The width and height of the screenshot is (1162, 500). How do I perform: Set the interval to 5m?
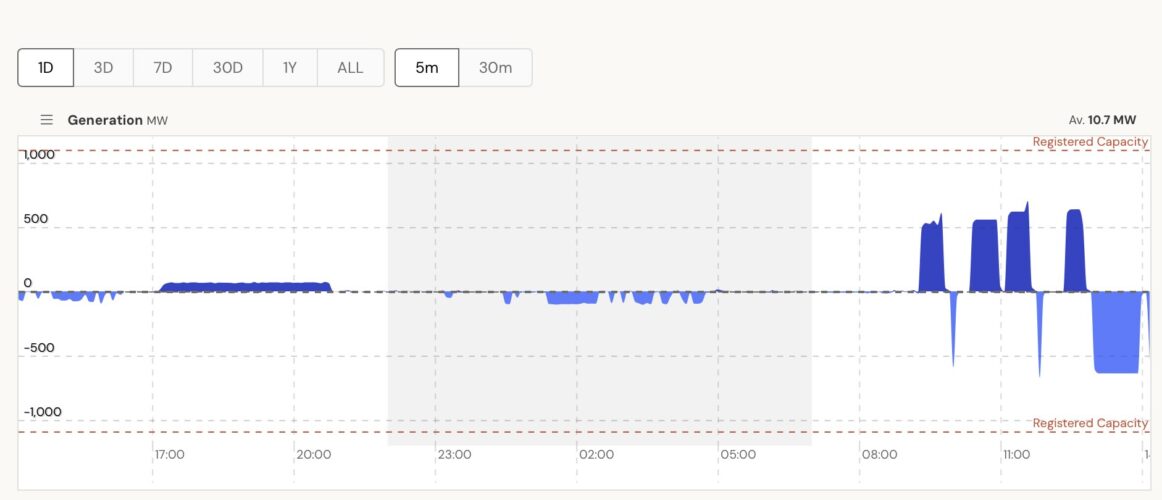[427, 68]
